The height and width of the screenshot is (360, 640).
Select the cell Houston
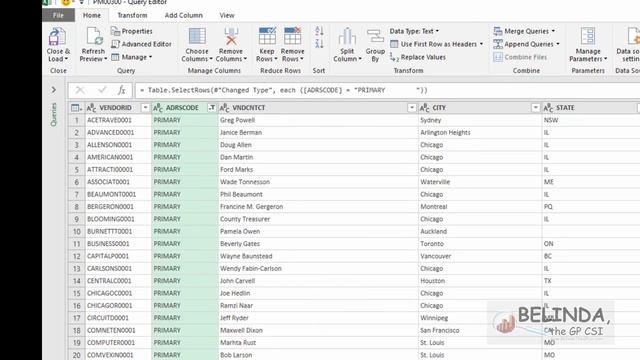coord(480,281)
